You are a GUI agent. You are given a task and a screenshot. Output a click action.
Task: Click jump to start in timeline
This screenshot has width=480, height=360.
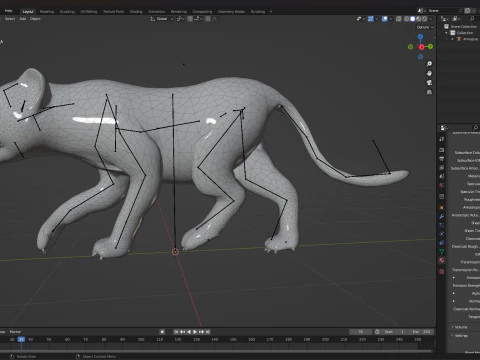pos(176,332)
